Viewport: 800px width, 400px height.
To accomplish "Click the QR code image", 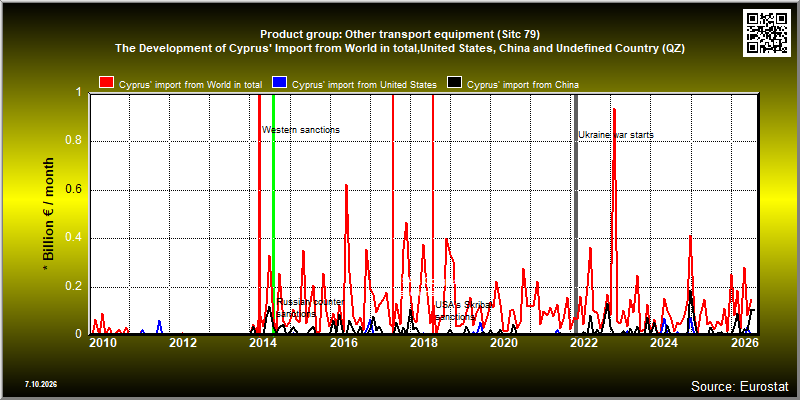I will tap(767, 32).
